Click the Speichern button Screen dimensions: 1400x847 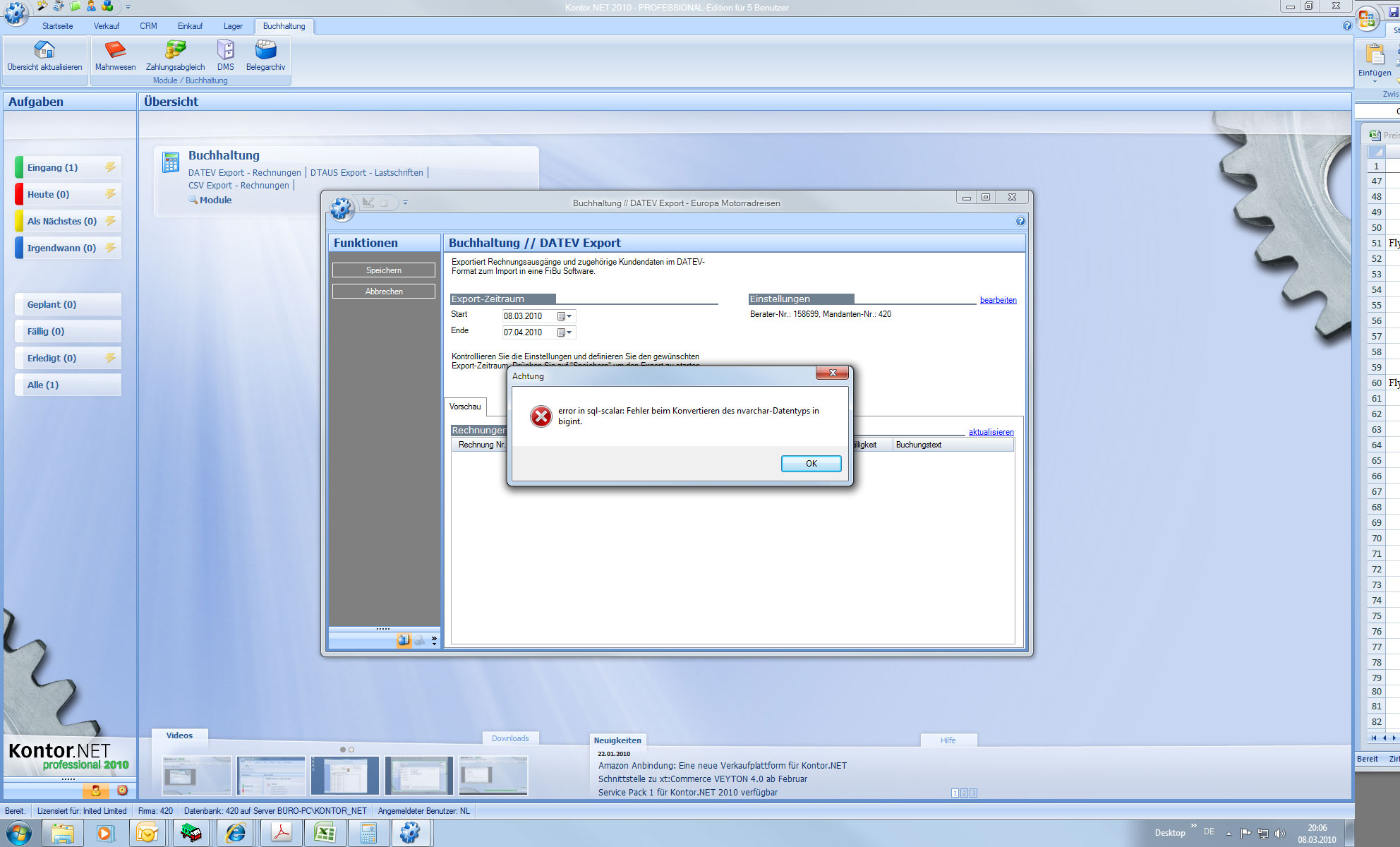(383, 270)
